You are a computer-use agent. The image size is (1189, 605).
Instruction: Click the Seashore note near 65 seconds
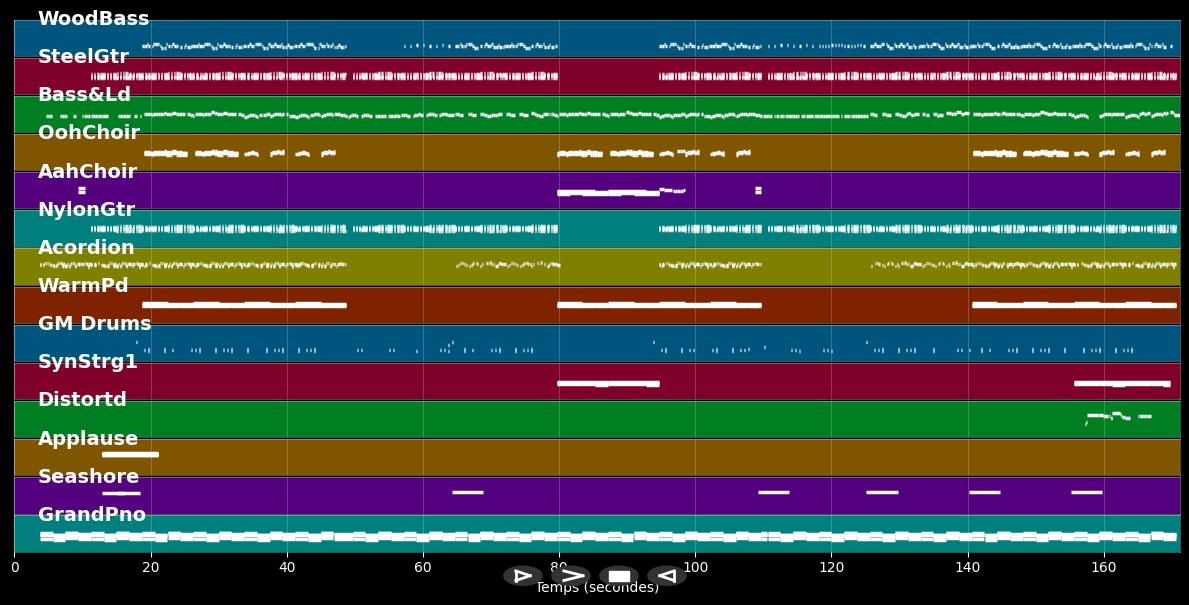click(x=467, y=492)
